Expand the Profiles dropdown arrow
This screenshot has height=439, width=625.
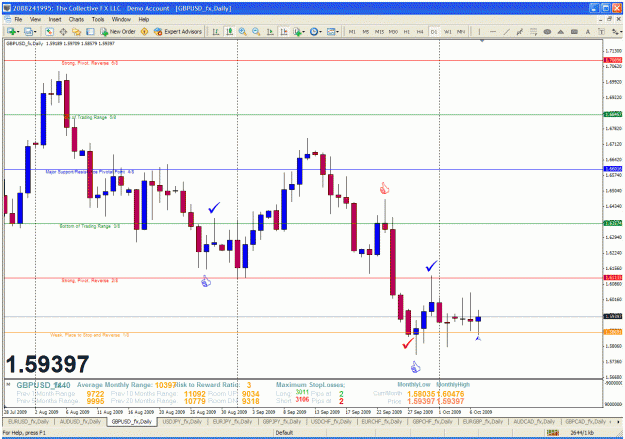[35, 32]
